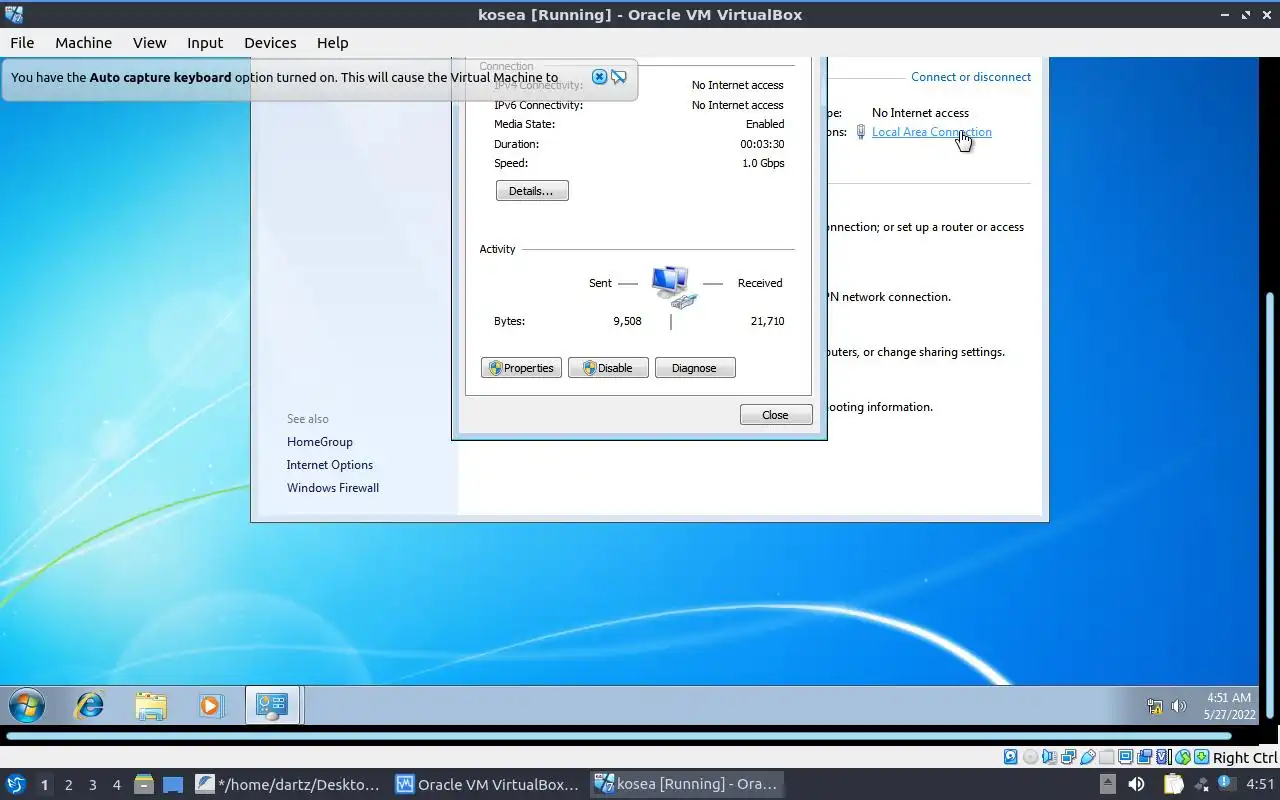Open the Help menu

tap(332, 43)
